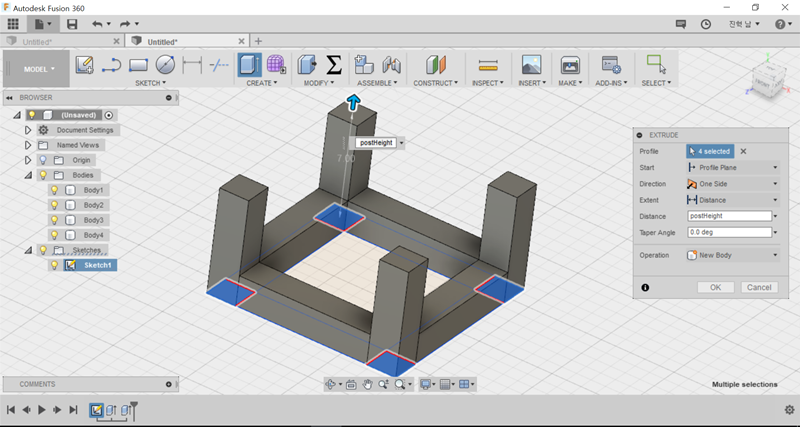Viewport: 800px width, 427px height.
Task: Click the Distance postHeight input field
Action: pyautogui.click(x=730, y=216)
